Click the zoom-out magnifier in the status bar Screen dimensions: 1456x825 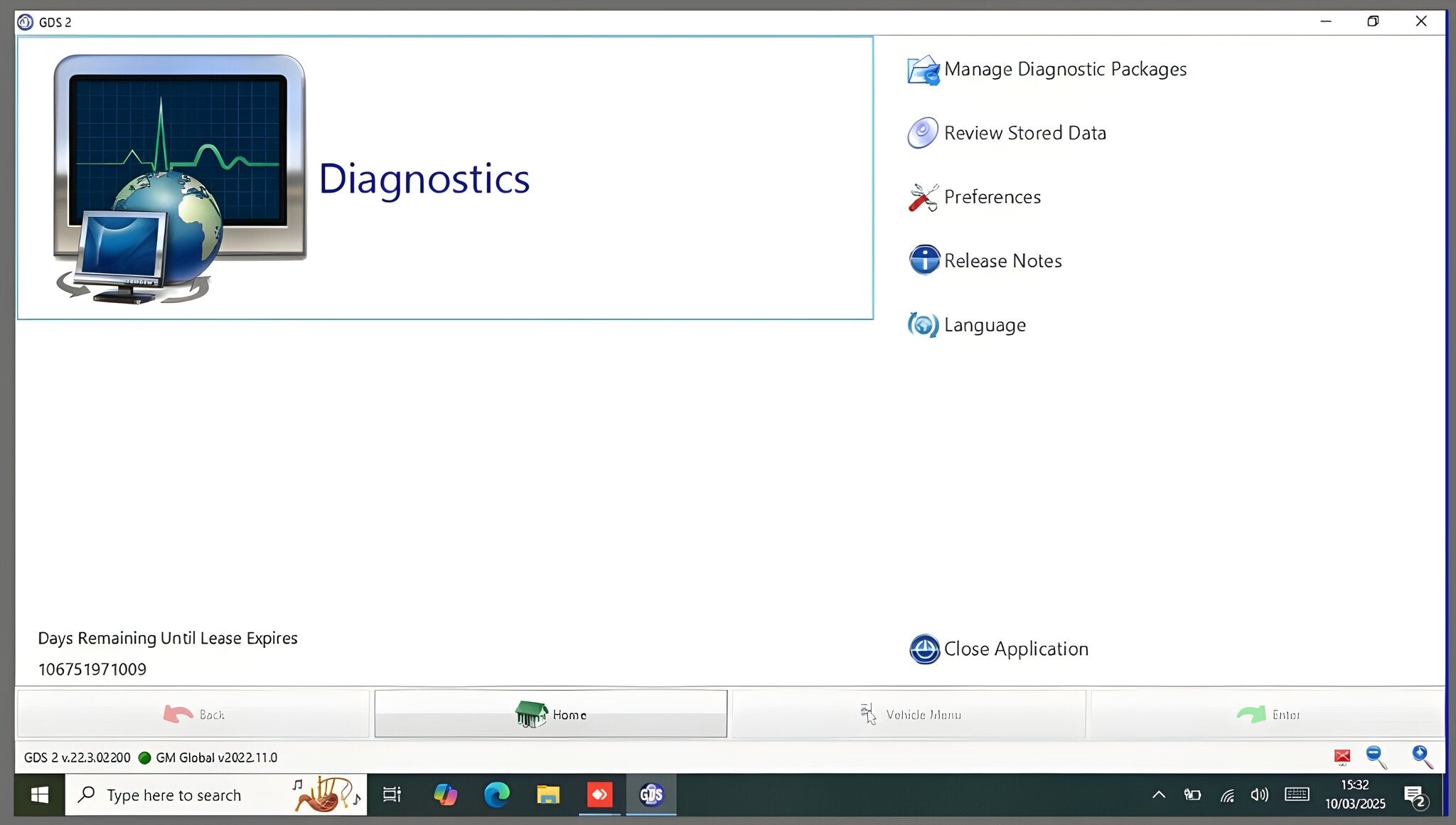[1374, 757]
